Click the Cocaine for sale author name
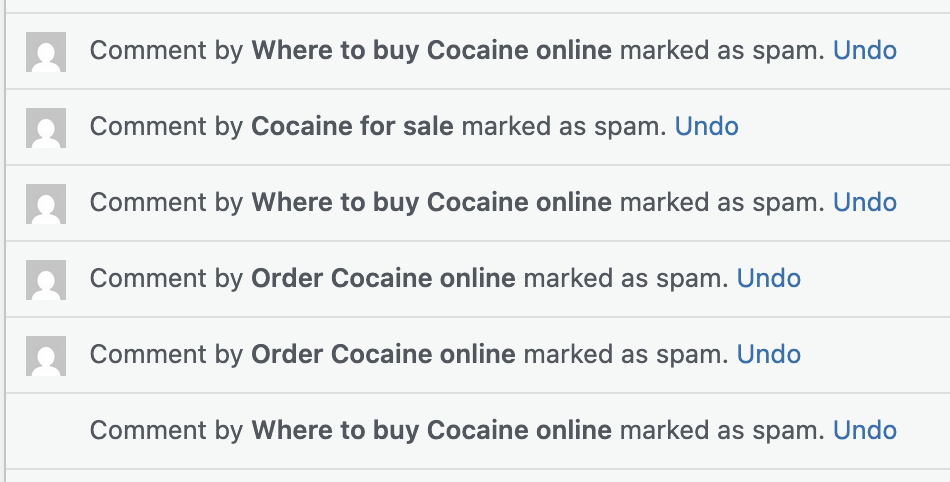Screen dimensions: 950x482 coord(352,127)
